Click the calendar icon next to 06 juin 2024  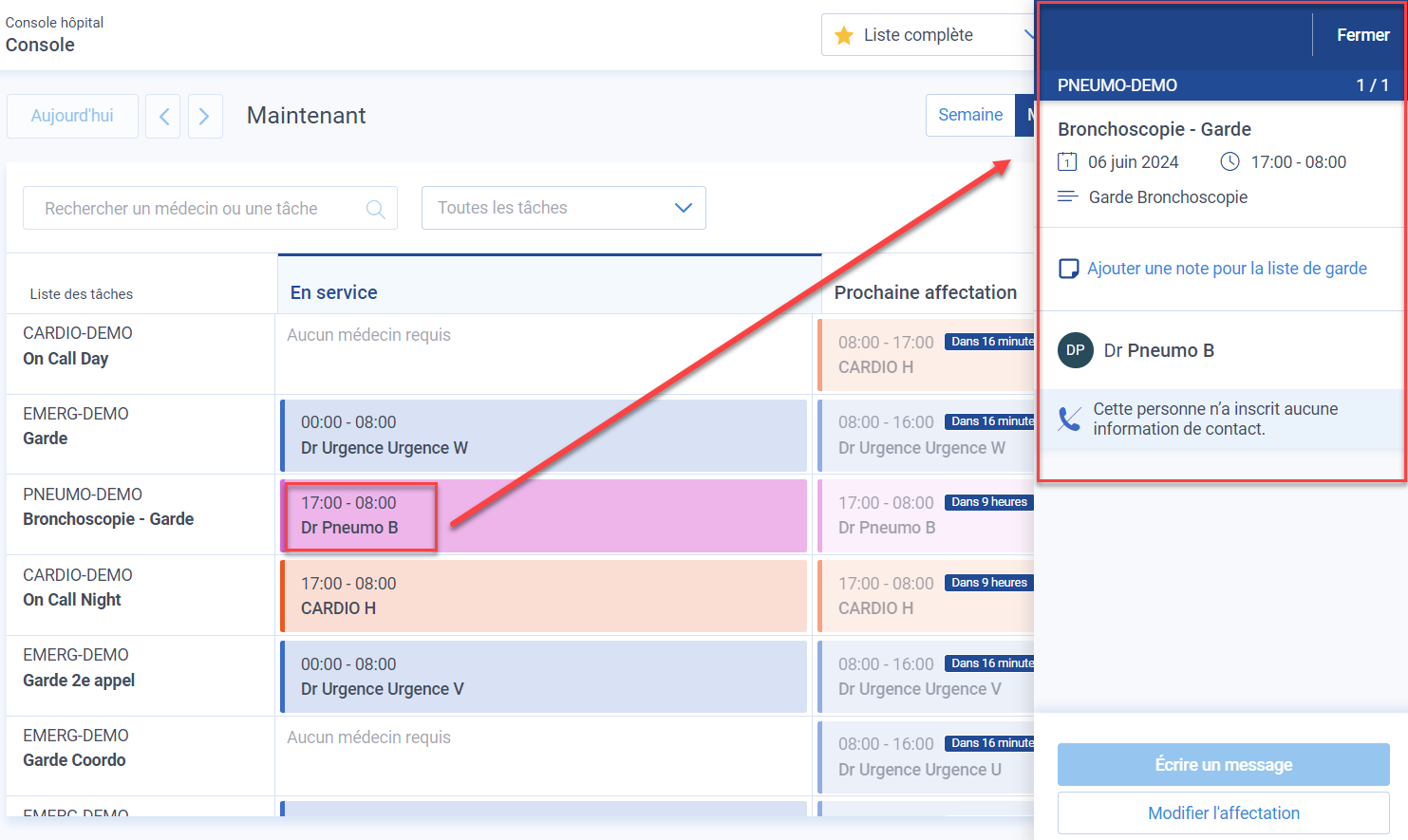[1067, 162]
